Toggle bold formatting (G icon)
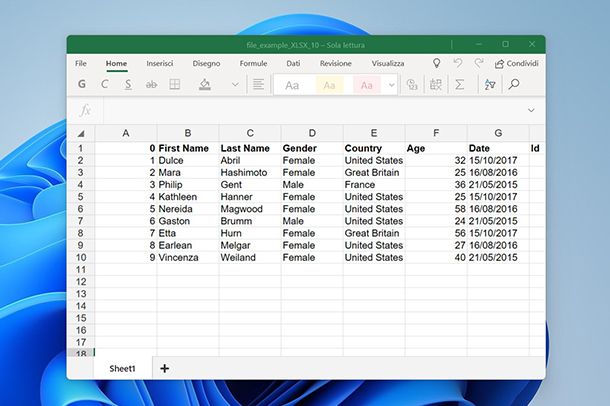 pyautogui.click(x=82, y=84)
